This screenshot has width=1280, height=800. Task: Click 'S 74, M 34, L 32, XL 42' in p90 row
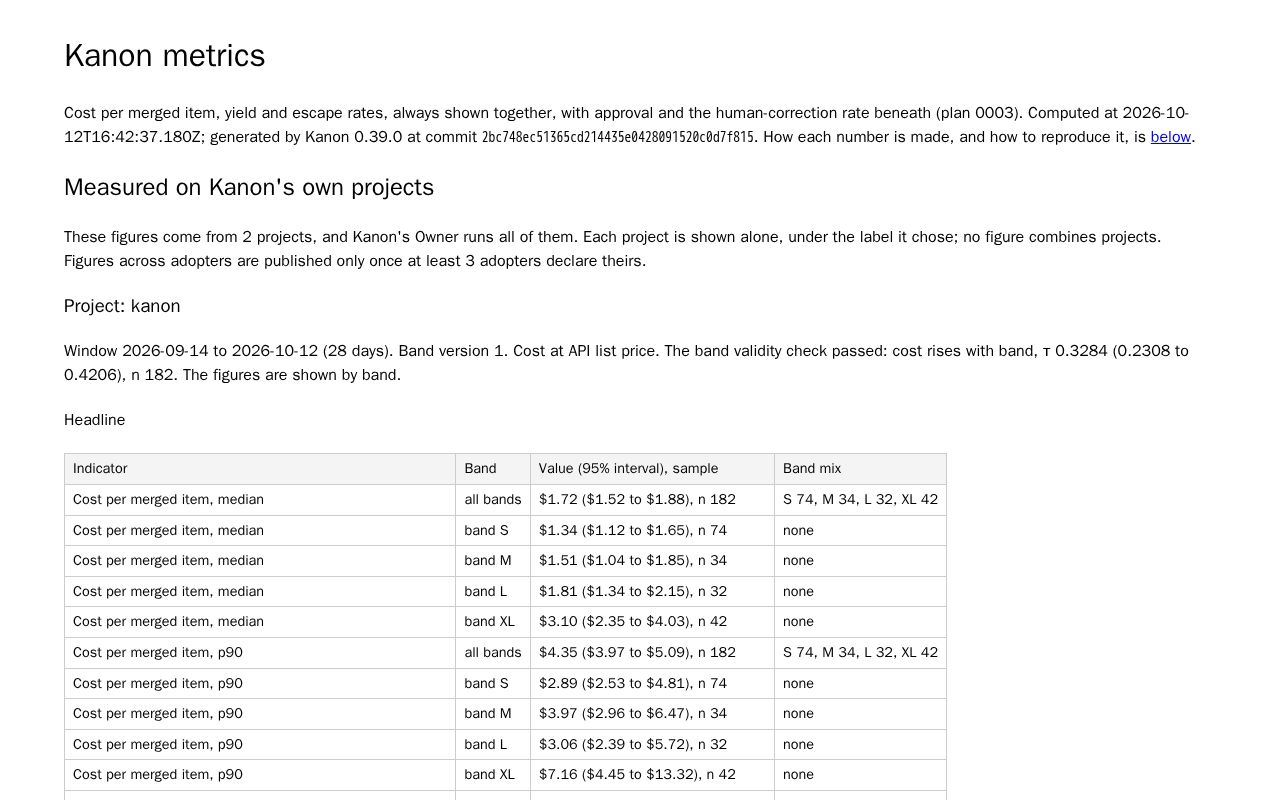(x=860, y=653)
